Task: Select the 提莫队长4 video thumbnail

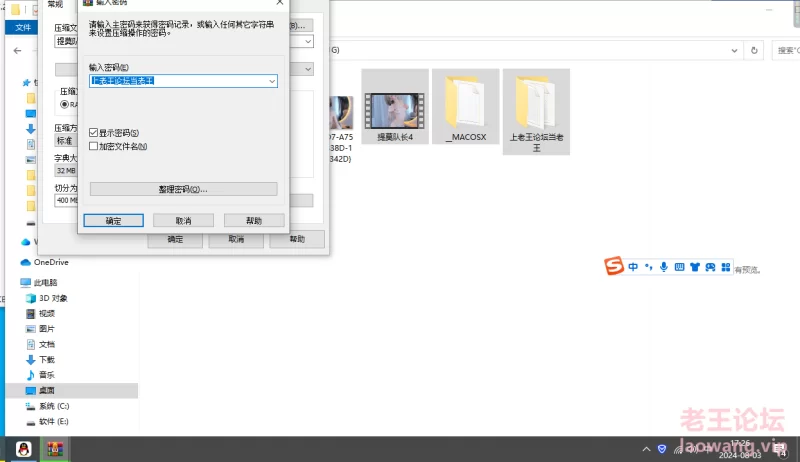Action: coord(395,107)
